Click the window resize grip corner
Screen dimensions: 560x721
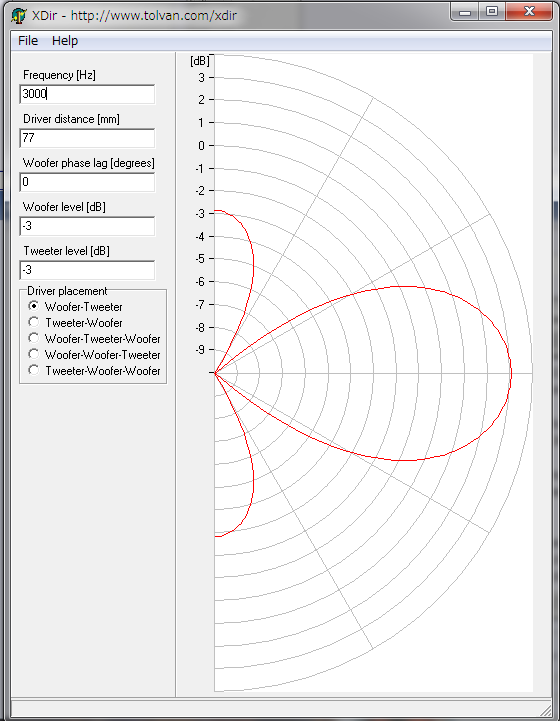pos(545,709)
